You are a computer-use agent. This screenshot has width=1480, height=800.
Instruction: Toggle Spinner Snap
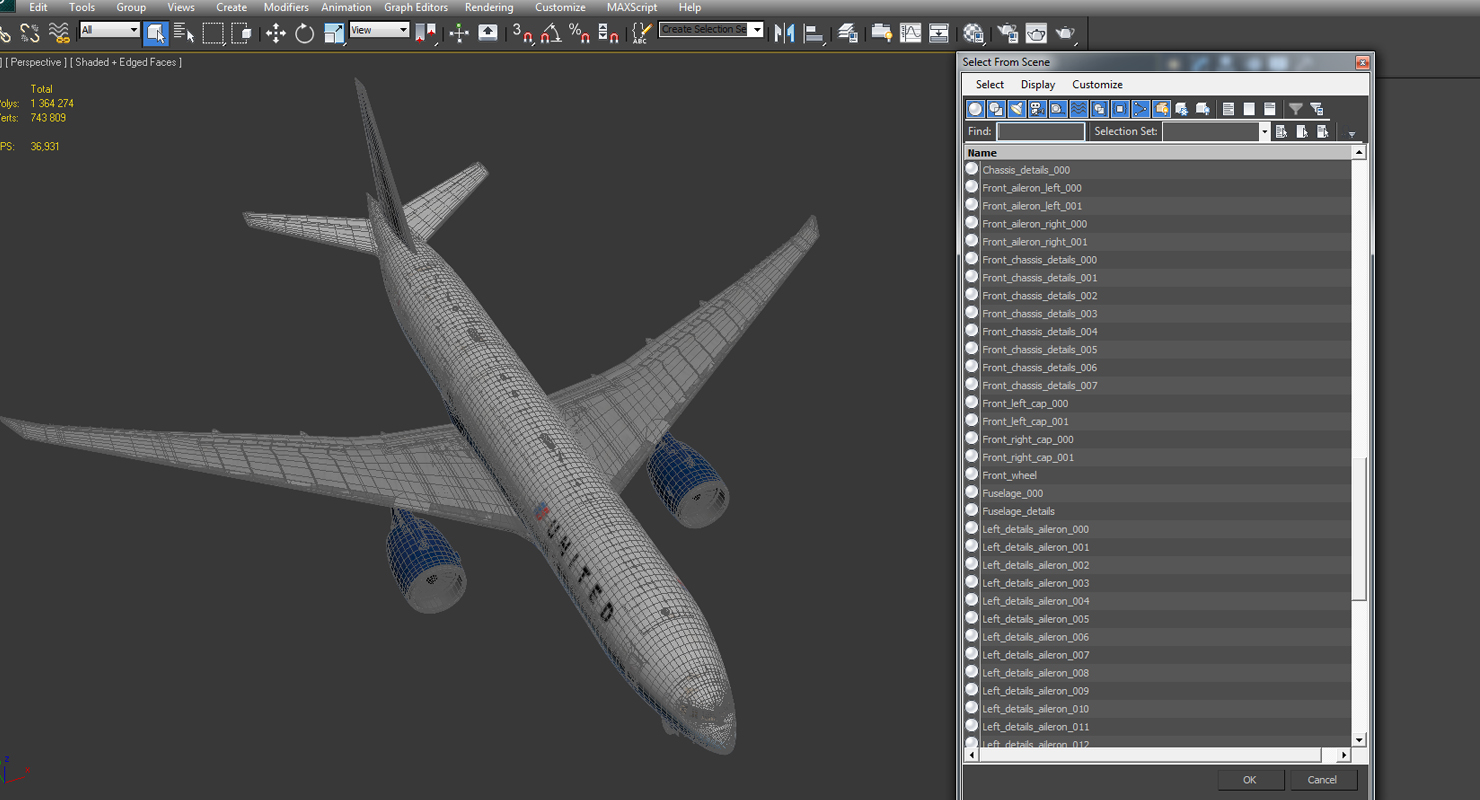click(608, 33)
